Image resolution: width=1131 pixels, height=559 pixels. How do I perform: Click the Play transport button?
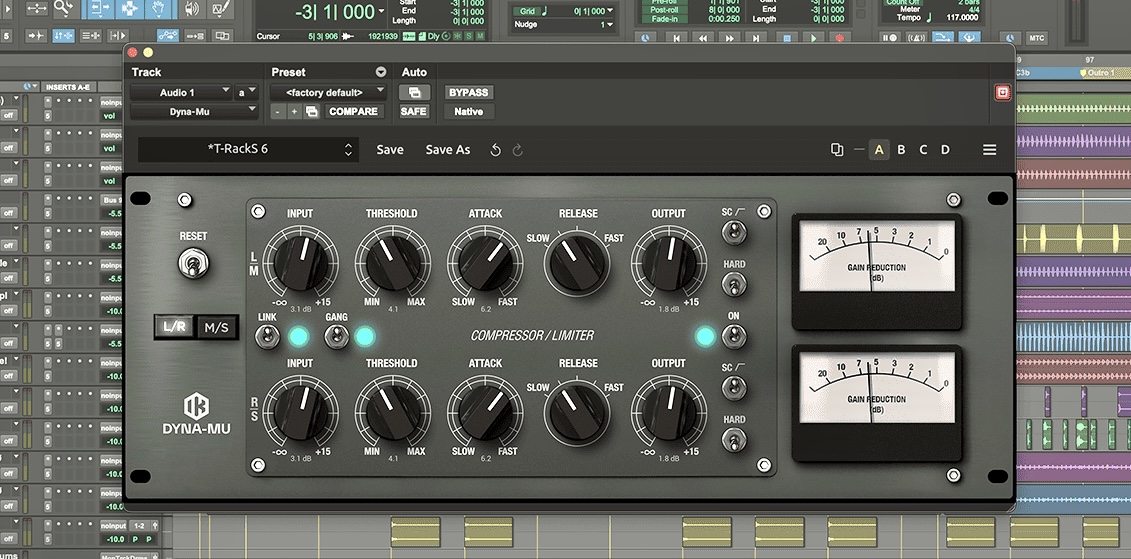coord(813,38)
